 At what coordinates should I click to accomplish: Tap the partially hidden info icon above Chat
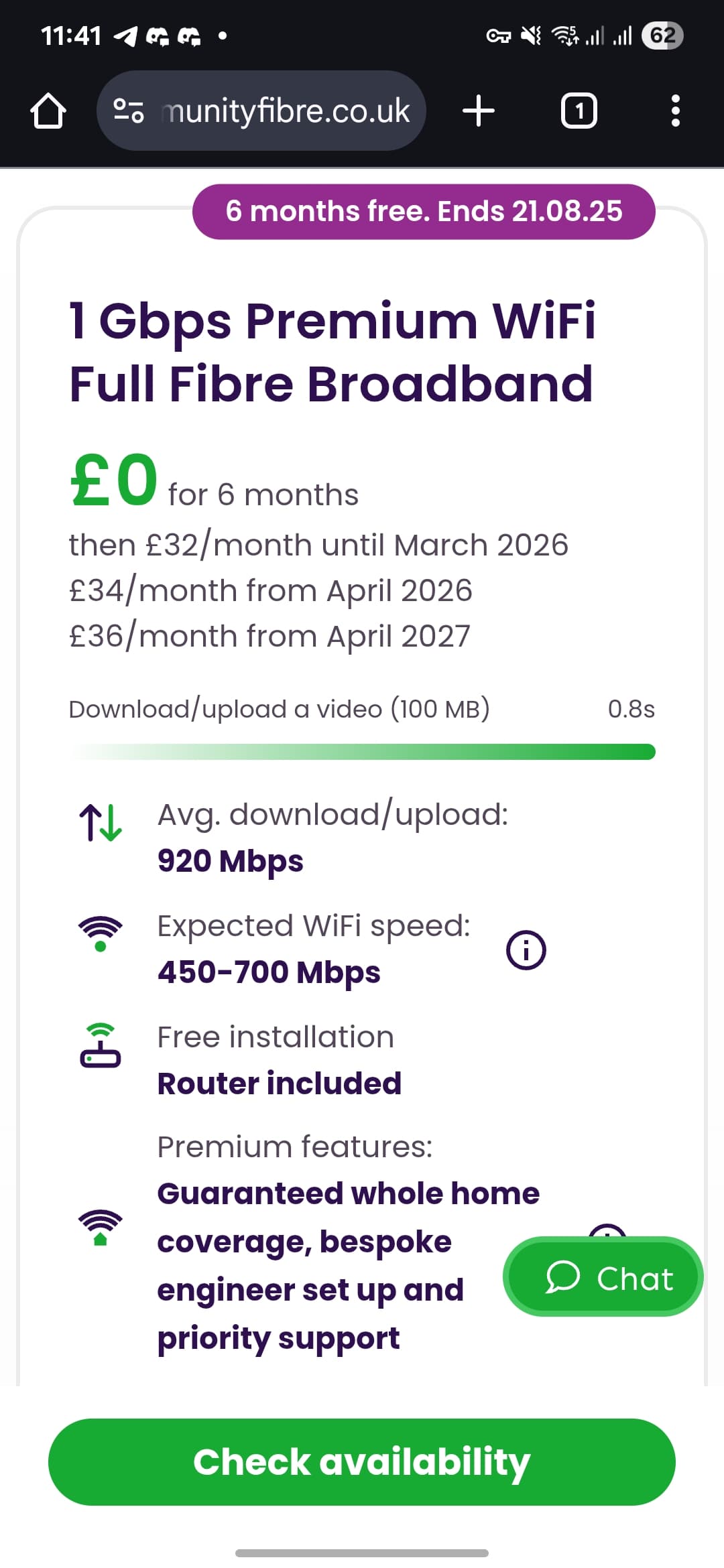click(607, 1230)
